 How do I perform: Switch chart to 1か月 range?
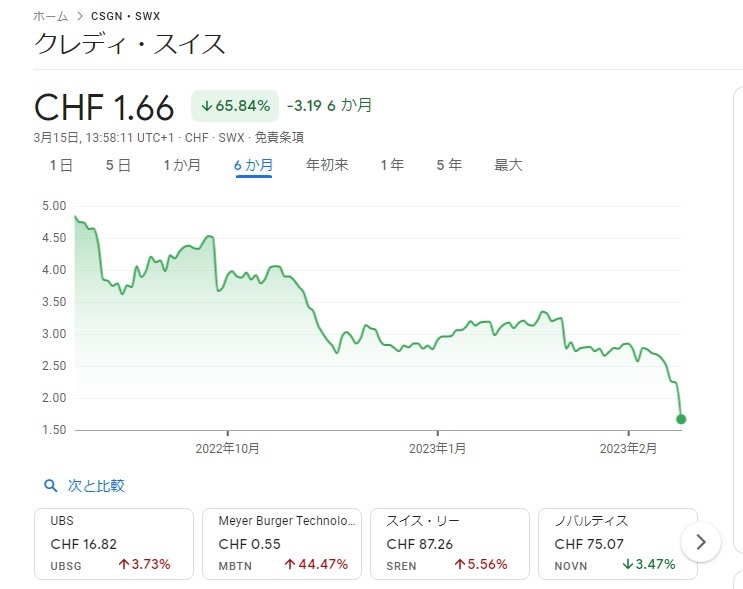click(x=182, y=165)
